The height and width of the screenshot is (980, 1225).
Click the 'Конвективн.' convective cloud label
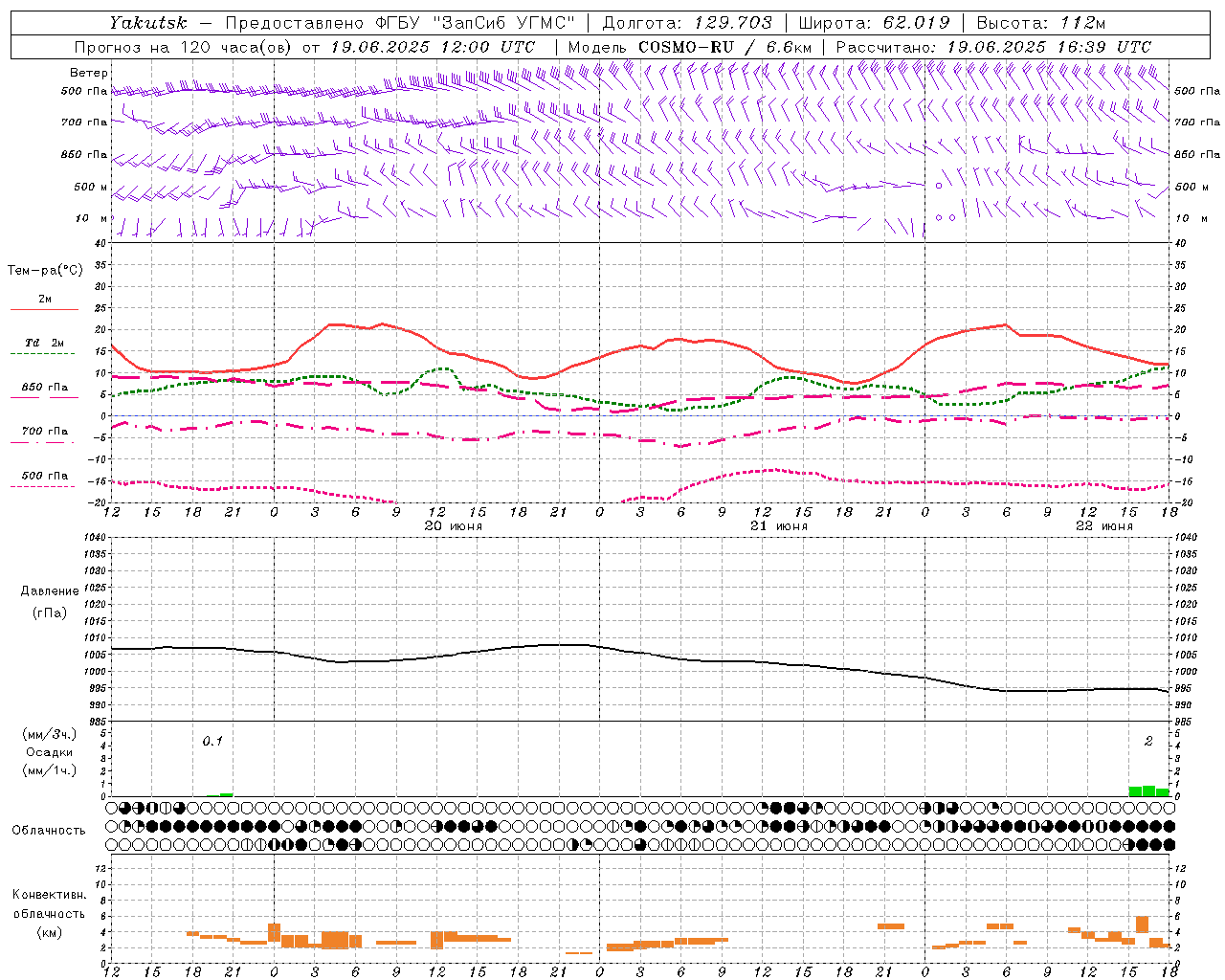tap(49, 895)
